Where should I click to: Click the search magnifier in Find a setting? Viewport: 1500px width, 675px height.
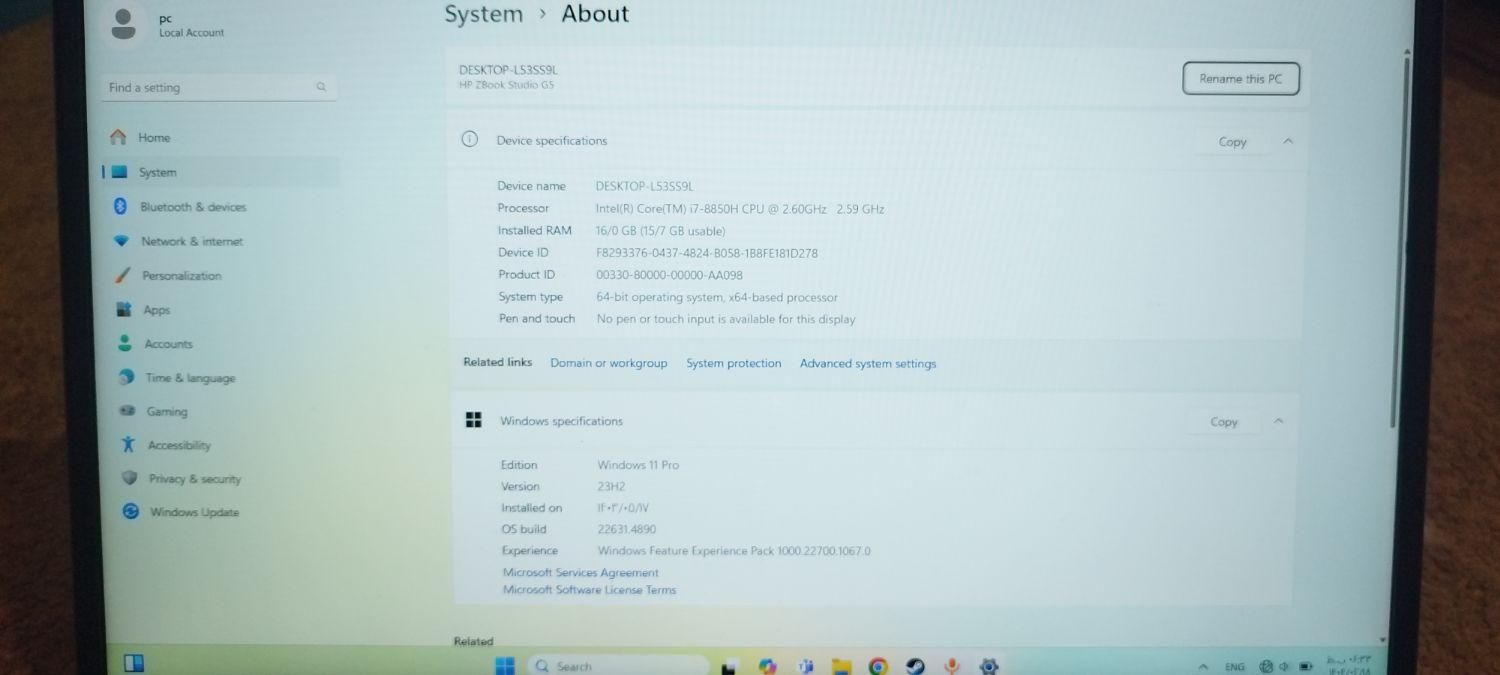321,88
